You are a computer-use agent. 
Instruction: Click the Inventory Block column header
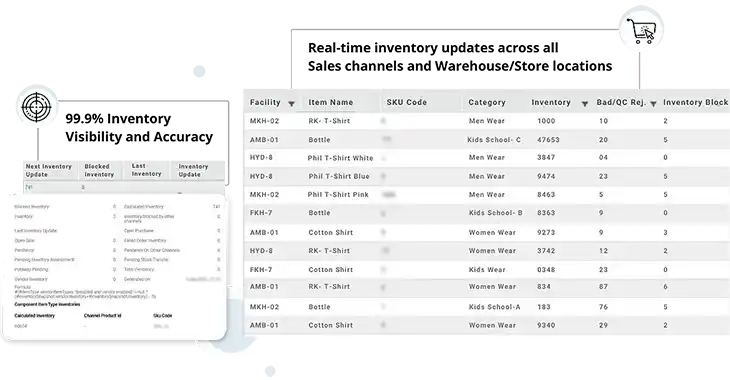tap(695, 102)
